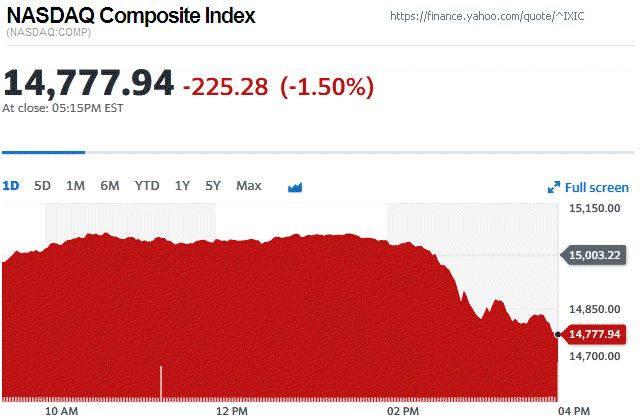This screenshot has width=640, height=420.
Task: Click the Full screen expand arrows icon
Action: click(554, 187)
